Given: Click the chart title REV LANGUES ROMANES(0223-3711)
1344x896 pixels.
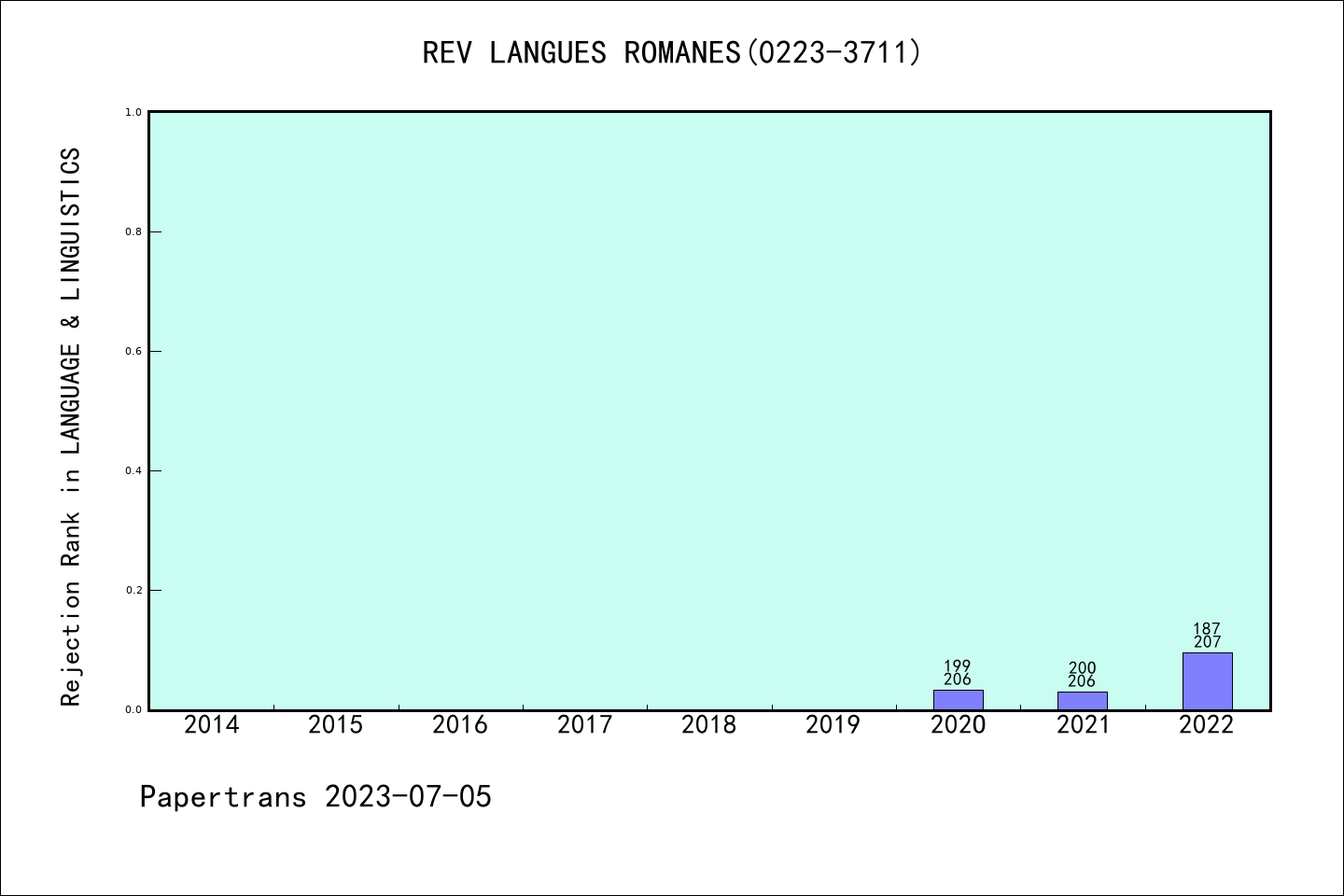Looking at the screenshot, I should click(x=672, y=52).
